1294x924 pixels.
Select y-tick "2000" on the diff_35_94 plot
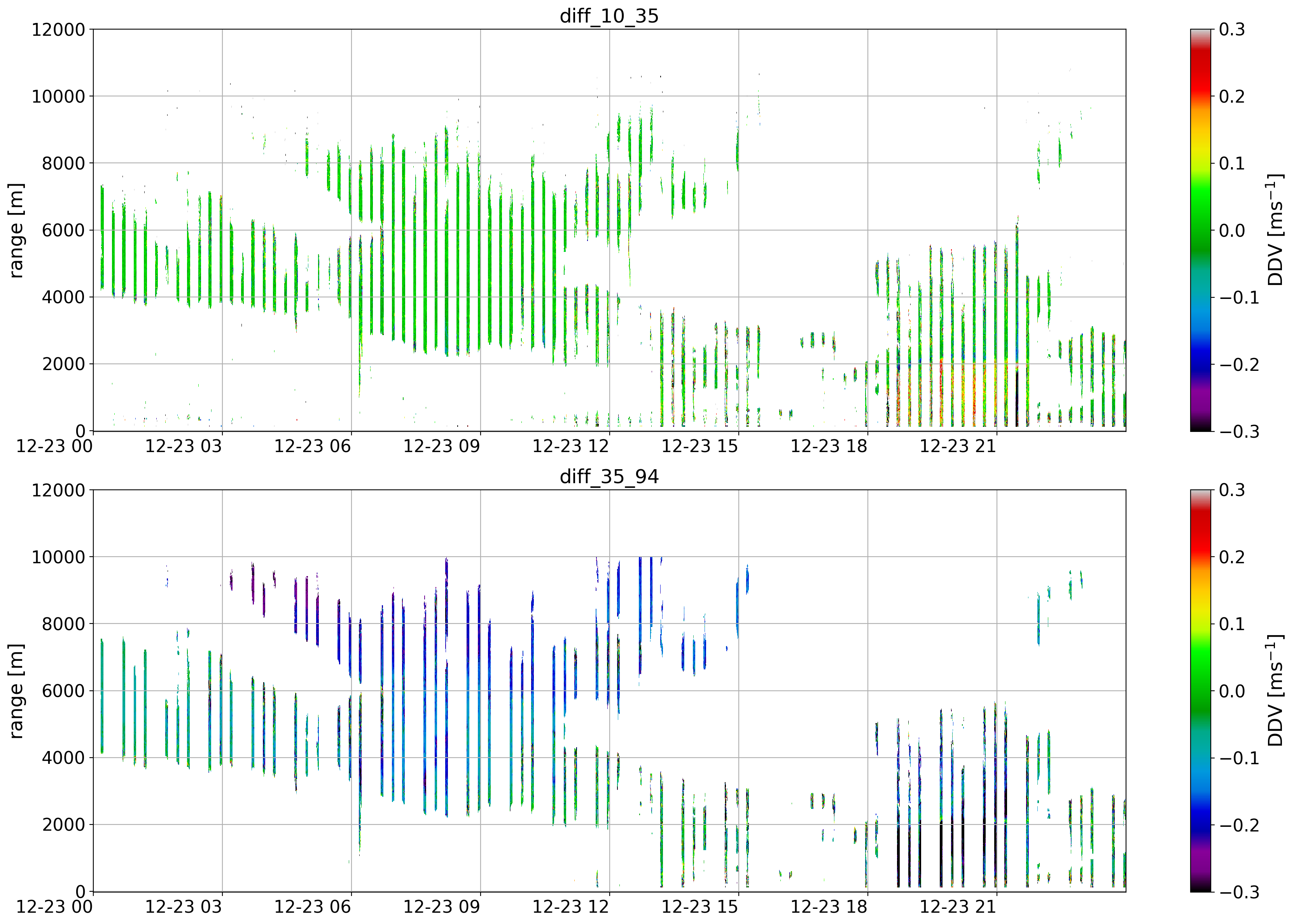[x=63, y=825]
